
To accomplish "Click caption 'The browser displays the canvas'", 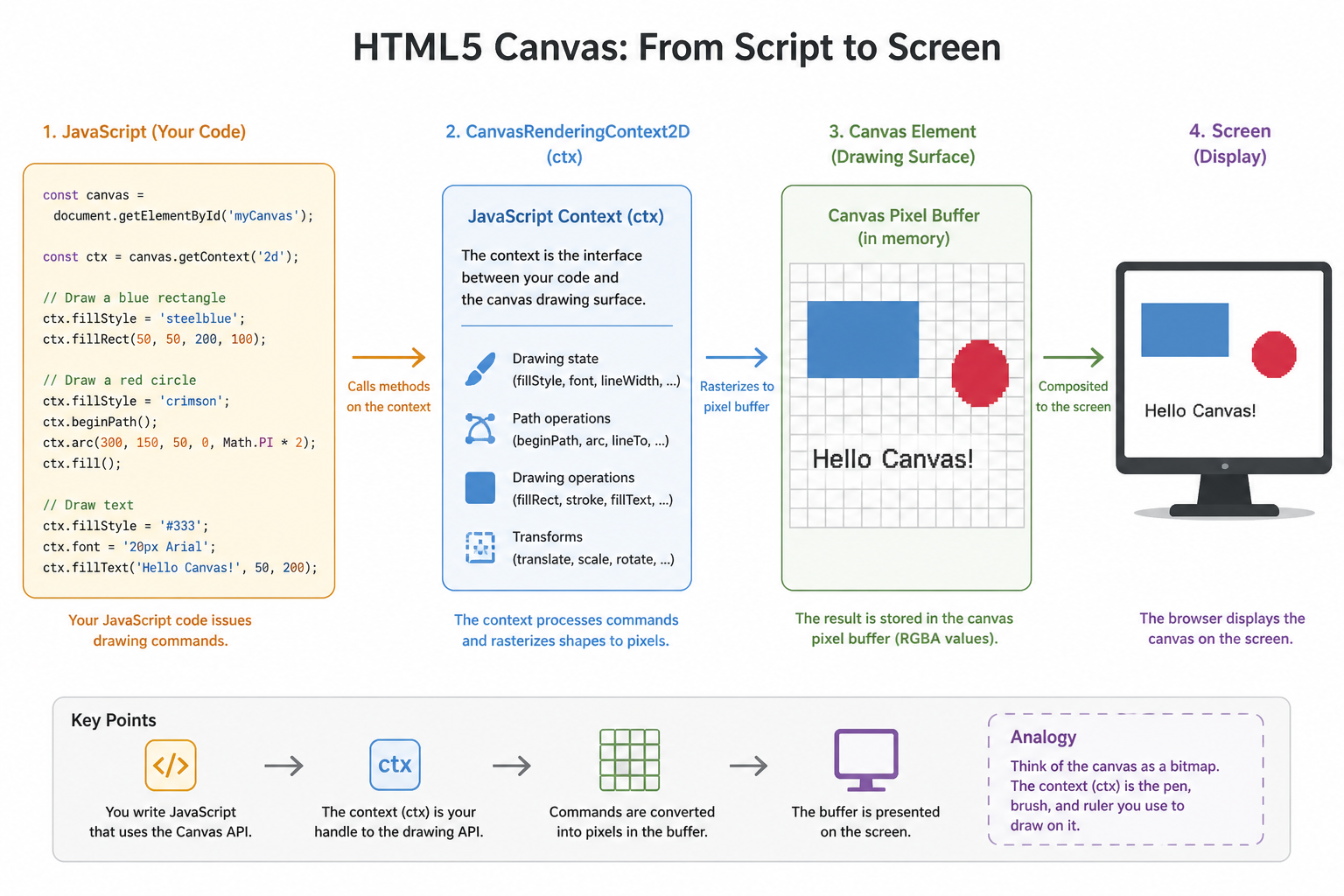I will [1221, 629].
